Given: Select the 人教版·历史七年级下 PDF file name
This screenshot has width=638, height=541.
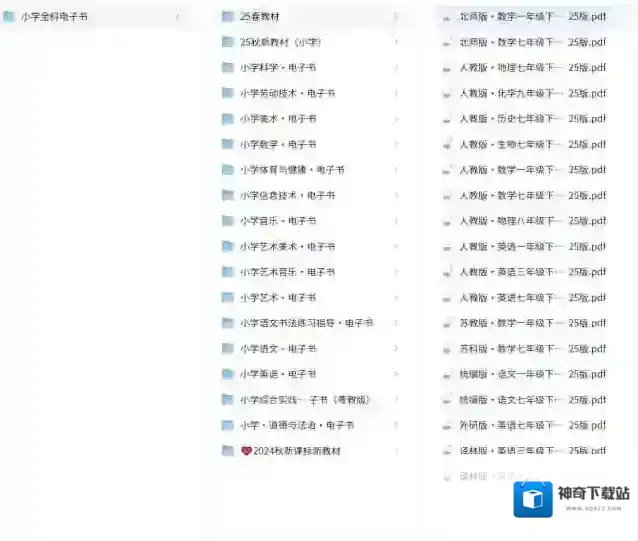Looking at the screenshot, I should [510, 119].
